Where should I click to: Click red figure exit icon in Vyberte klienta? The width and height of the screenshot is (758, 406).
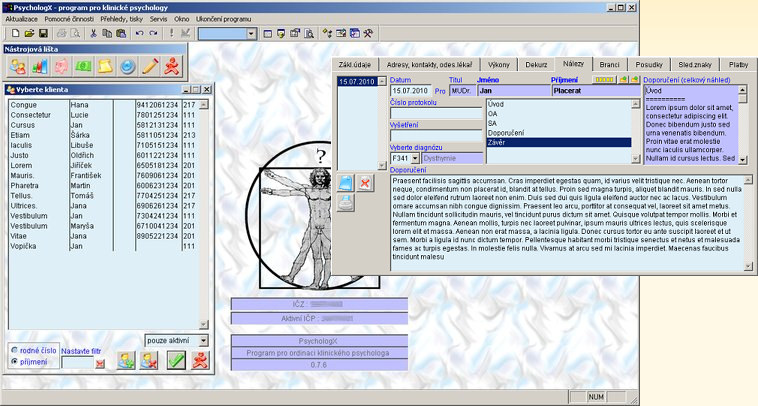pyautogui.click(x=200, y=361)
